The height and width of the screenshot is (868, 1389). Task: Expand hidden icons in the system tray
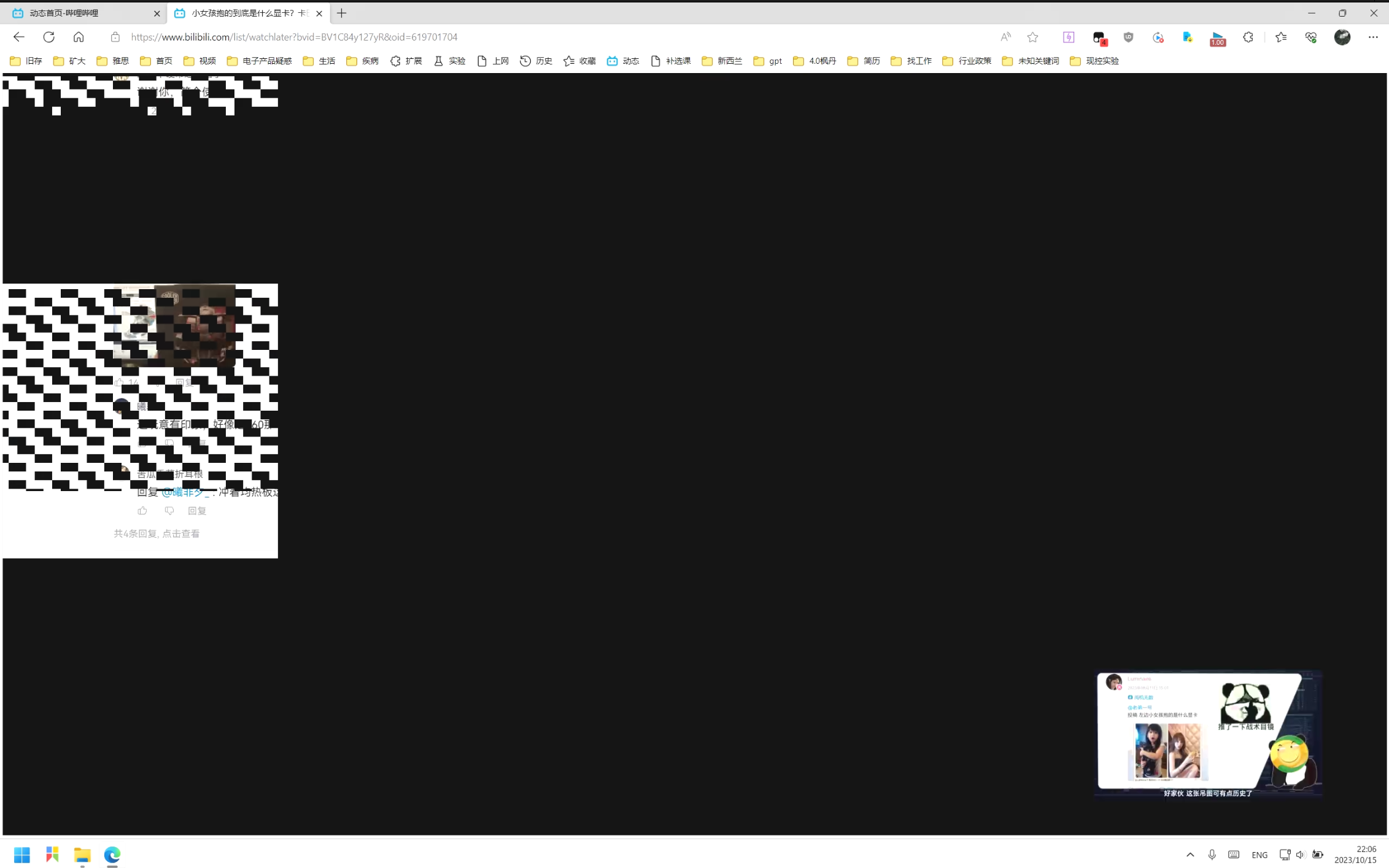(1190, 854)
